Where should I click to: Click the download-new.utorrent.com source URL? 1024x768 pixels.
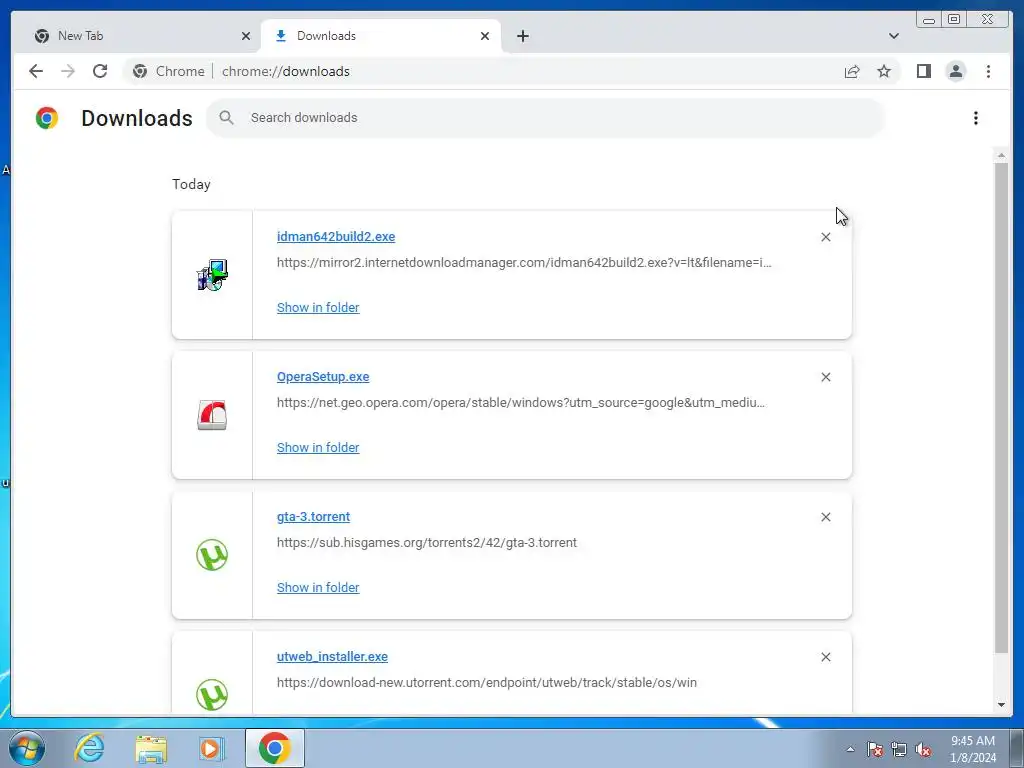tap(487, 682)
